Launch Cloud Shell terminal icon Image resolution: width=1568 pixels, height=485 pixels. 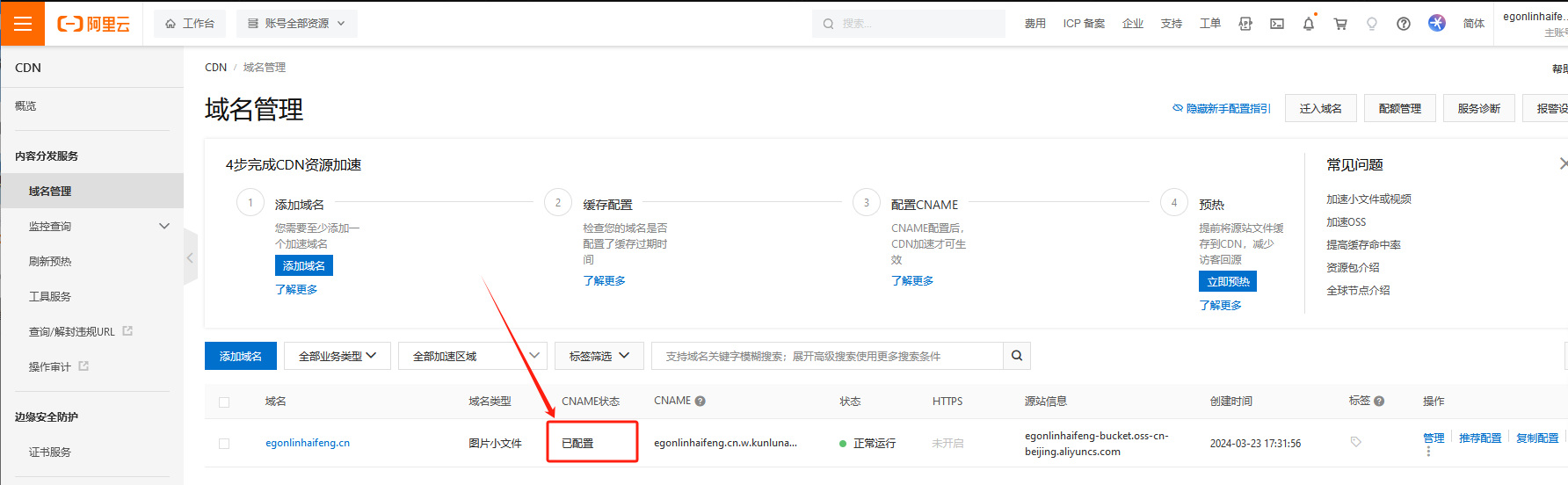point(1277,24)
